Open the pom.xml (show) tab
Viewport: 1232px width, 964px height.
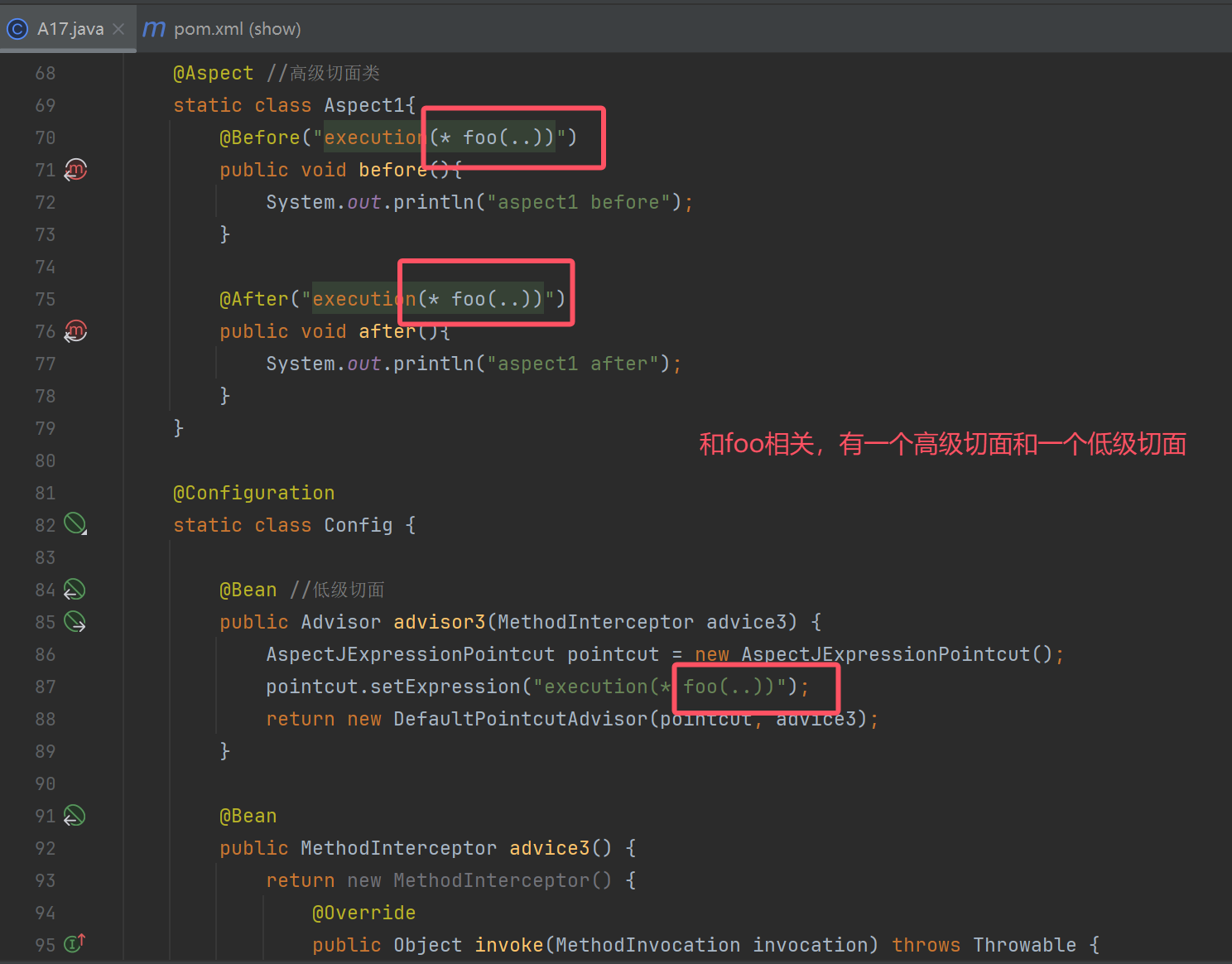point(222,29)
